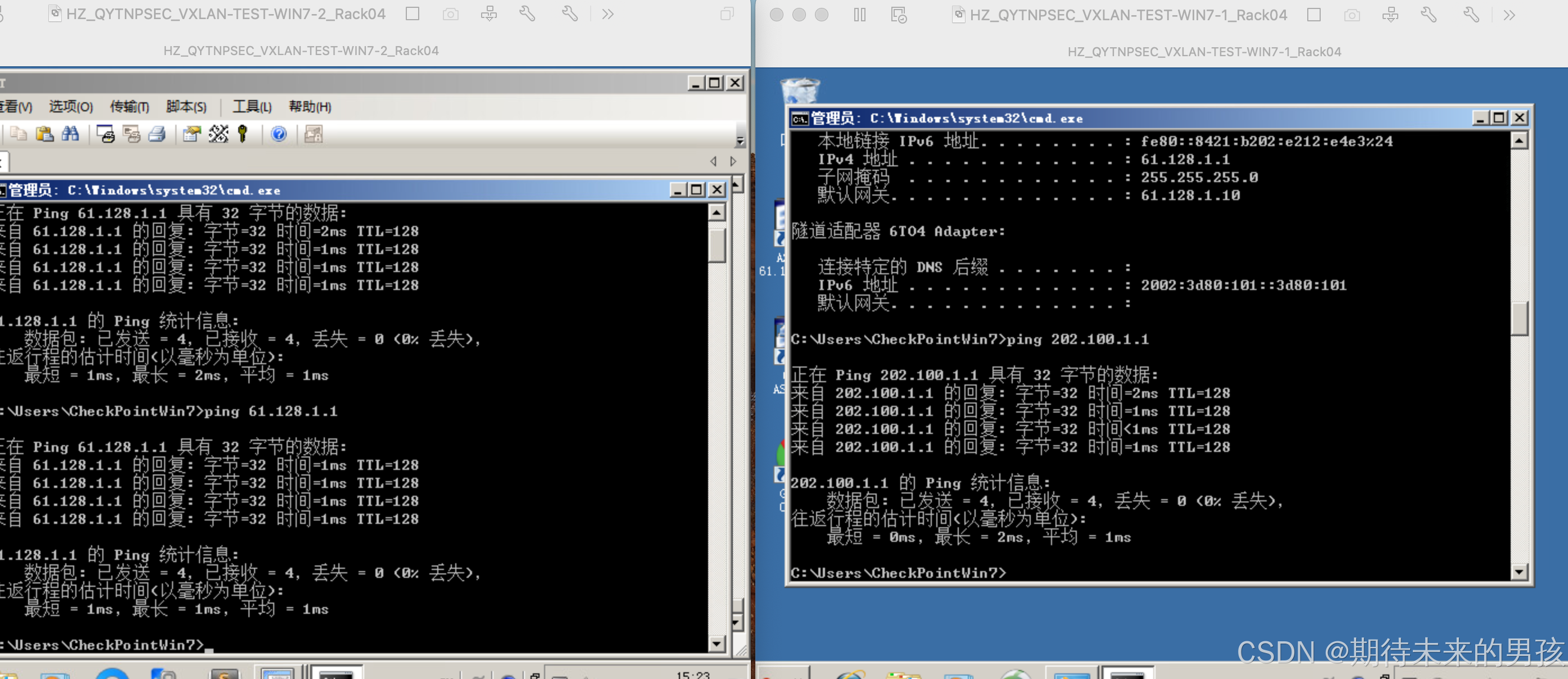Image resolution: width=1568 pixels, height=679 pixels.
Task: Click the yellow key icon
Action: [243, 133]
